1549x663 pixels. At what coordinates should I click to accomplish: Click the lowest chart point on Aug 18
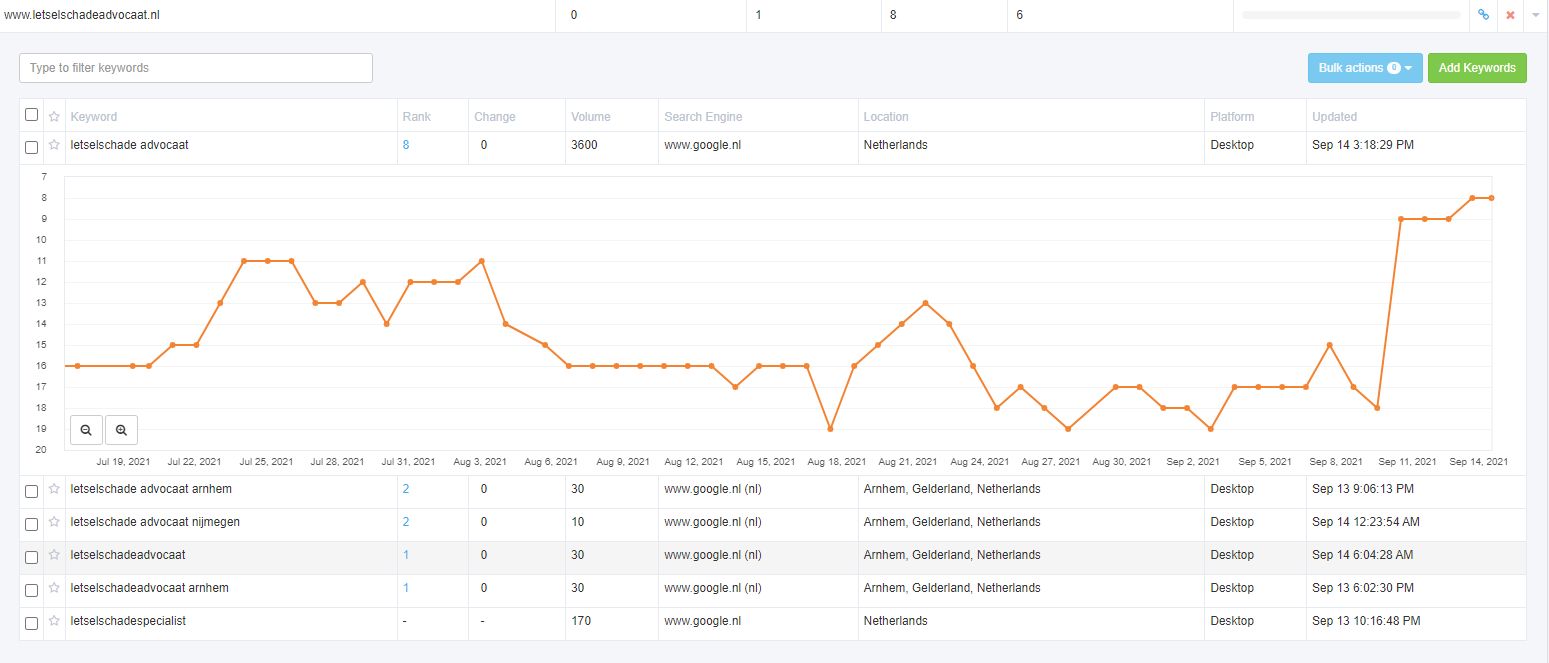(830, 429)
